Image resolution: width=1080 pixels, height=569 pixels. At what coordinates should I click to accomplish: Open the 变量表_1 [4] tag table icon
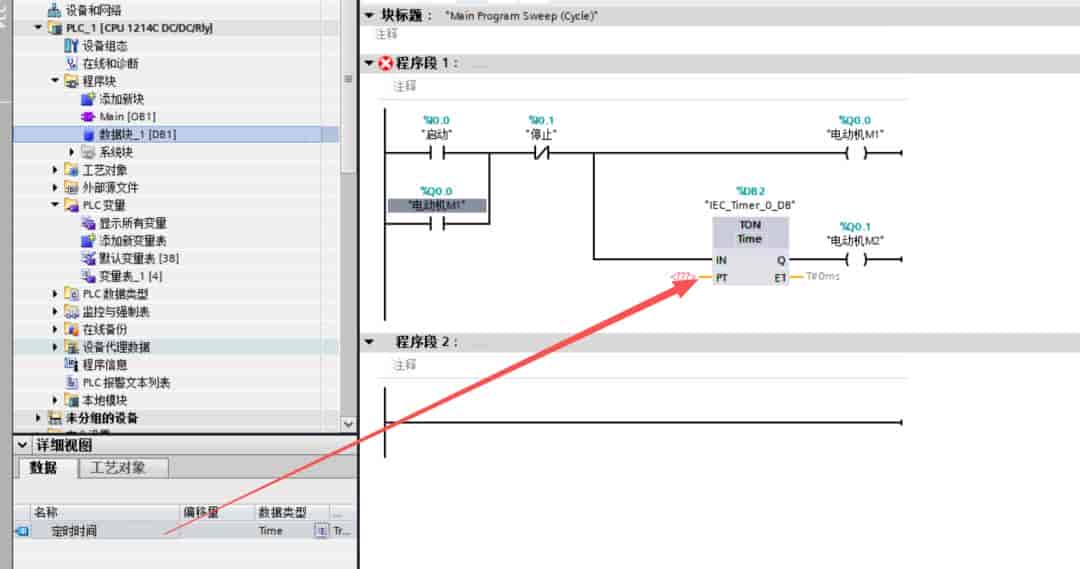coord(87,276)
